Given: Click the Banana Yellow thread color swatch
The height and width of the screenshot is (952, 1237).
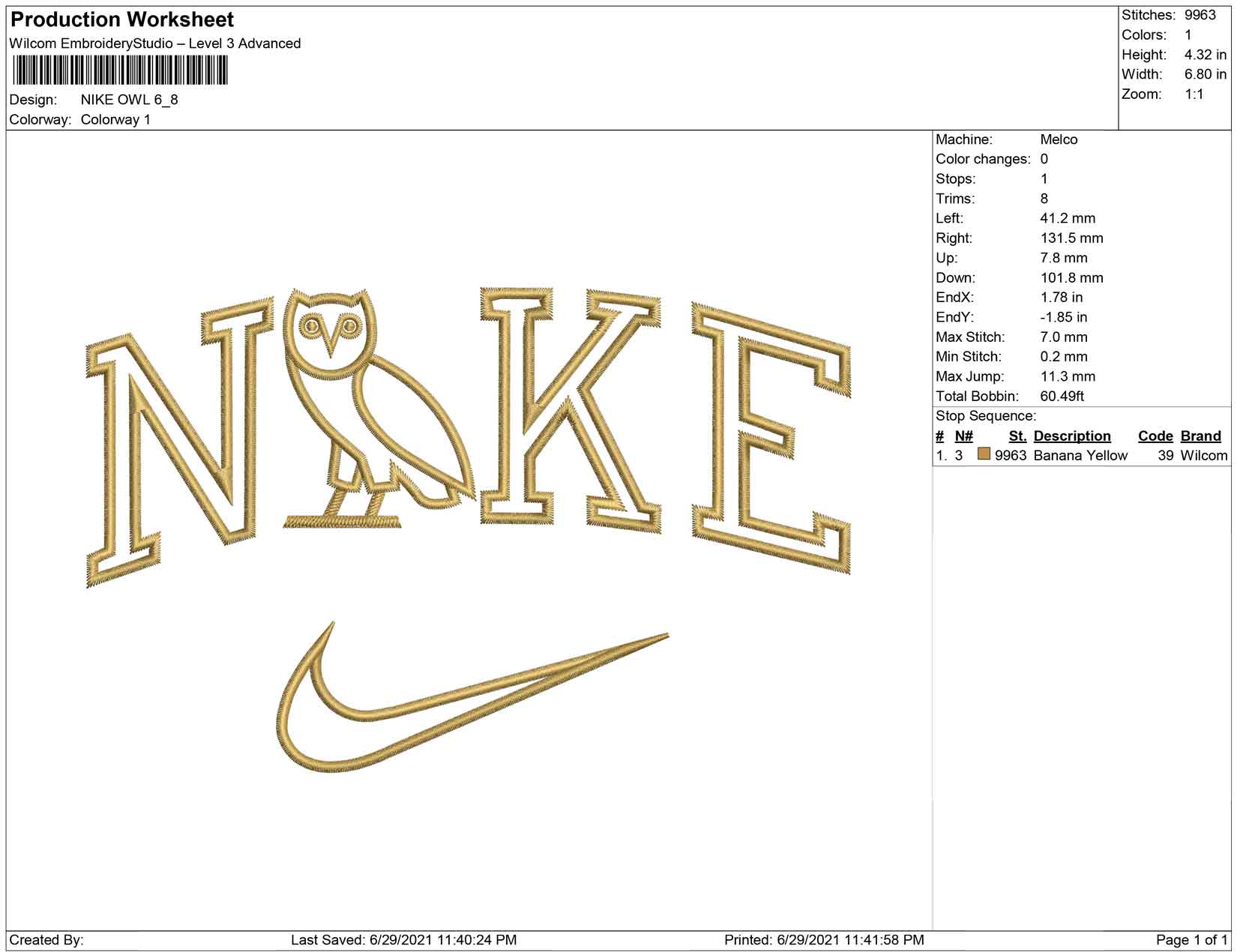Looking at the screenshot, I should 984,454.
